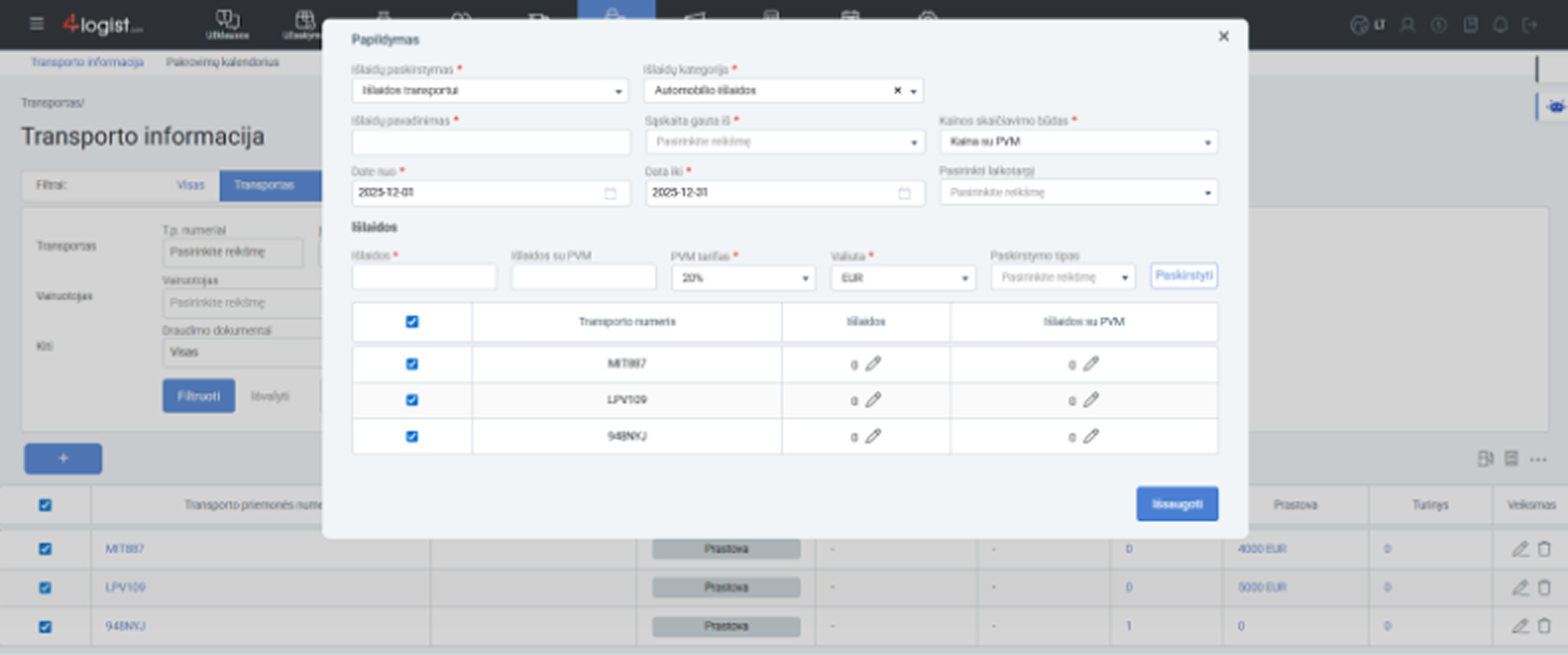Click the Išsaugoti button
The image size is (1568, 655).
click(x=1177, y=504)
